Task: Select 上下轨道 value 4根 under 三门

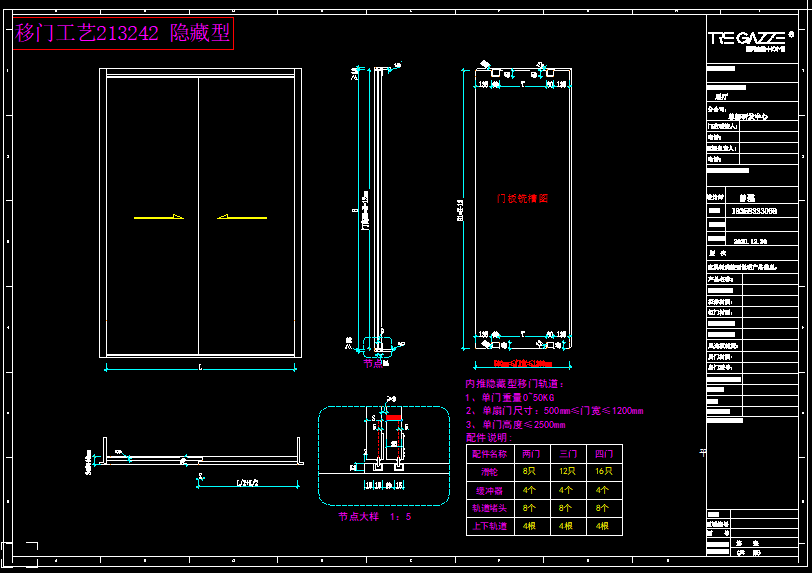Action: [566, 526]
